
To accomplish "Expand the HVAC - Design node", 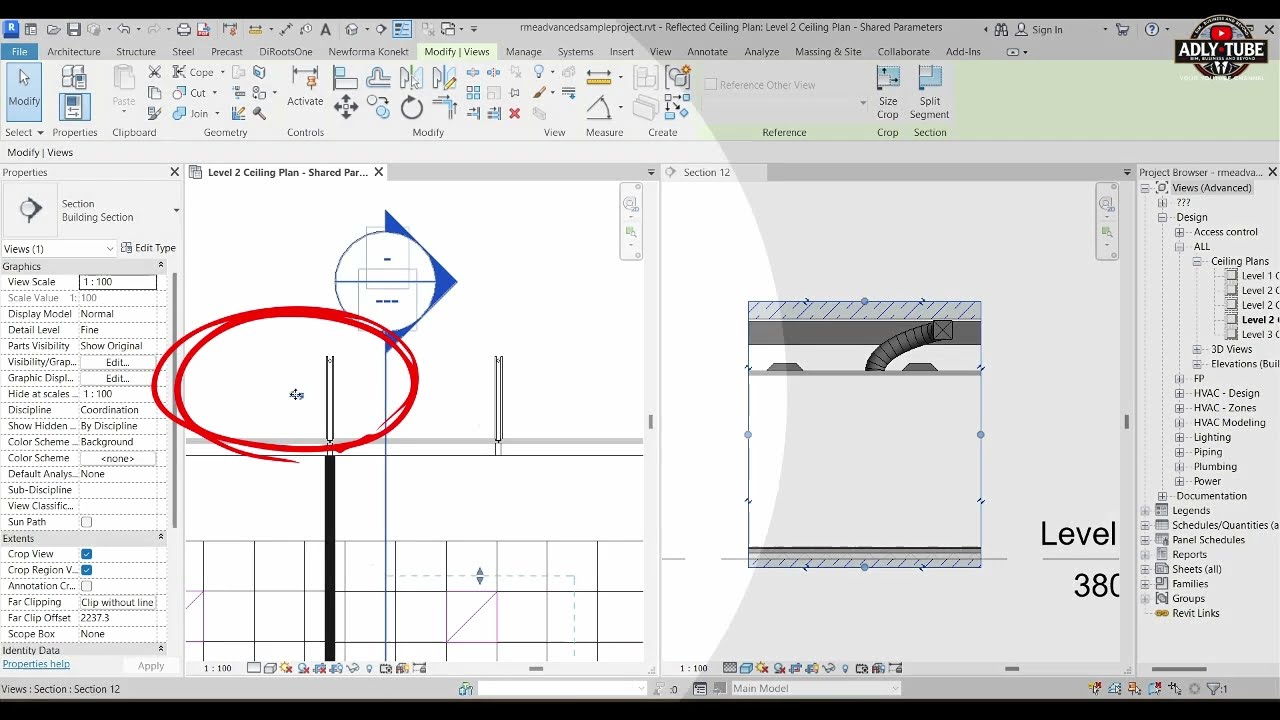I will tap(1179, 394).
